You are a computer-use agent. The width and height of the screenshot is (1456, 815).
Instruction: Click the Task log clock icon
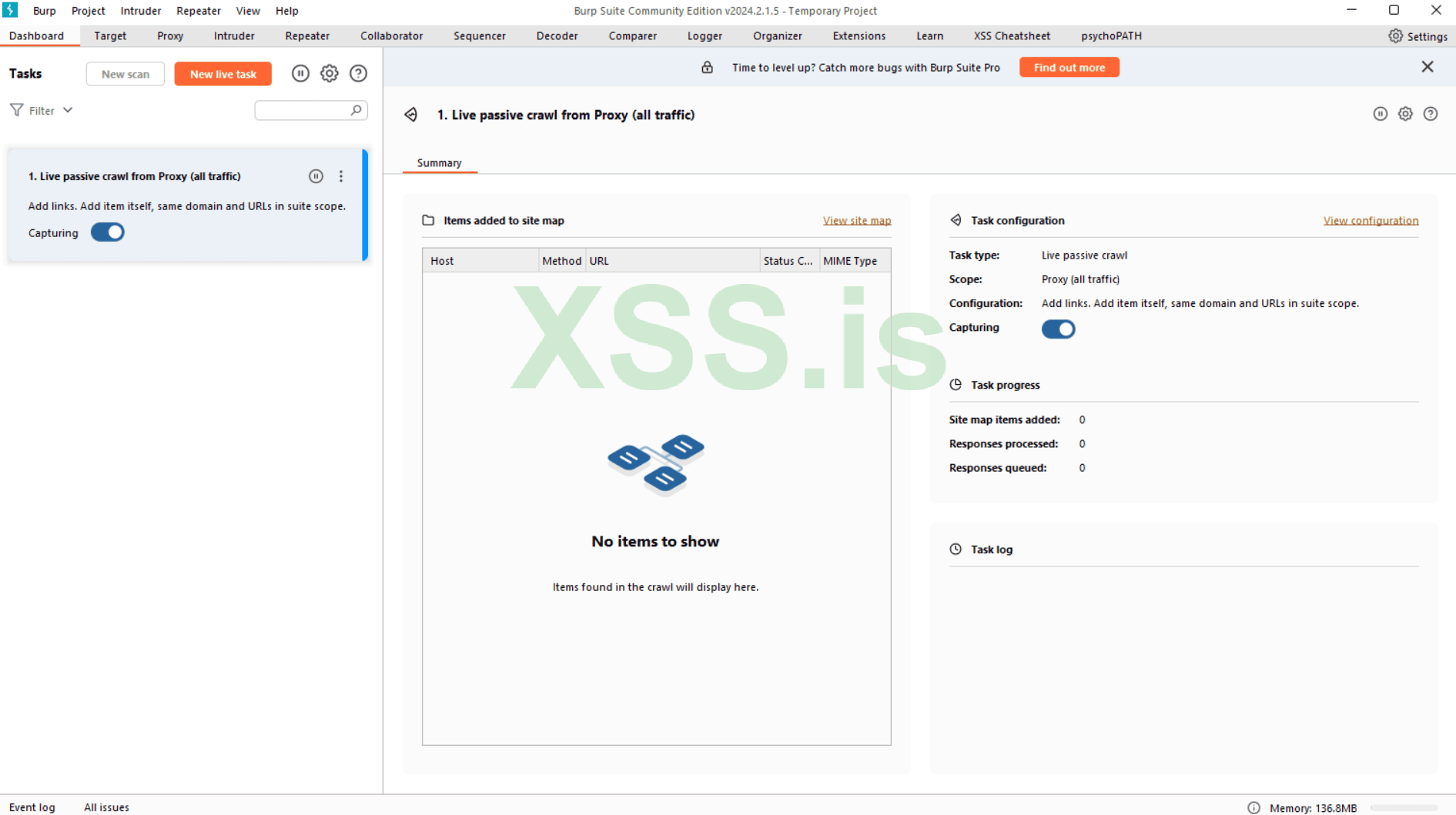coord(956,549)
